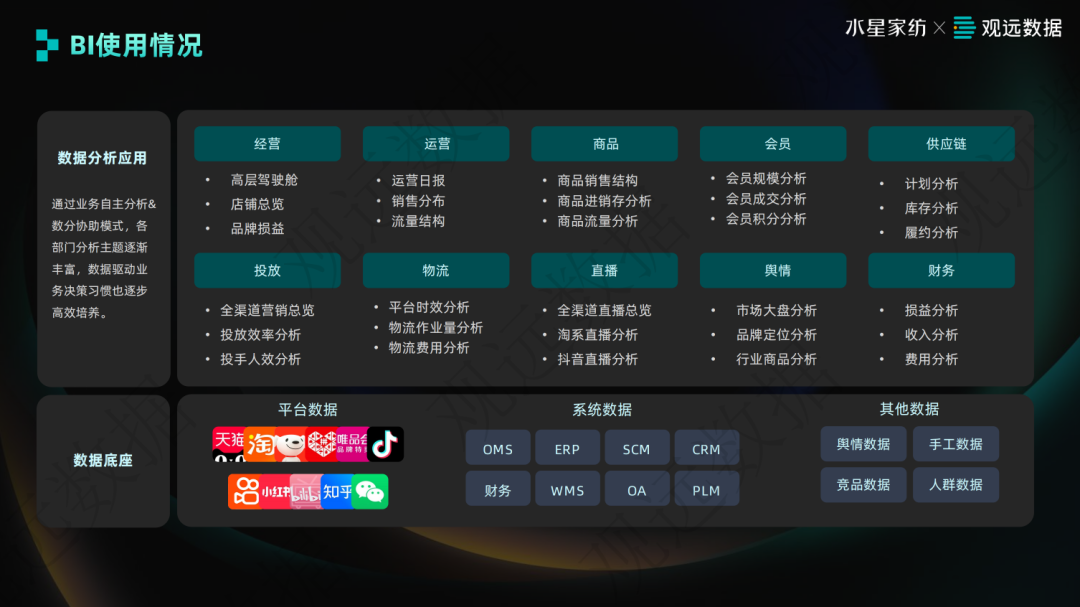Viewport: 1080px width, 607px height.
Task: Click the 人群数据 box
Action: [x=956, y=484]
